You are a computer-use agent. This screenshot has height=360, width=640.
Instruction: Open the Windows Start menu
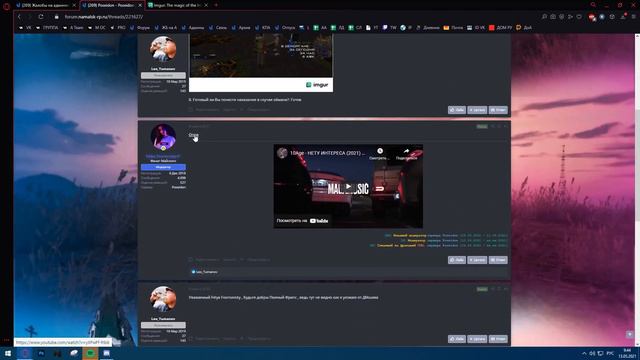(x=8, y=353)
